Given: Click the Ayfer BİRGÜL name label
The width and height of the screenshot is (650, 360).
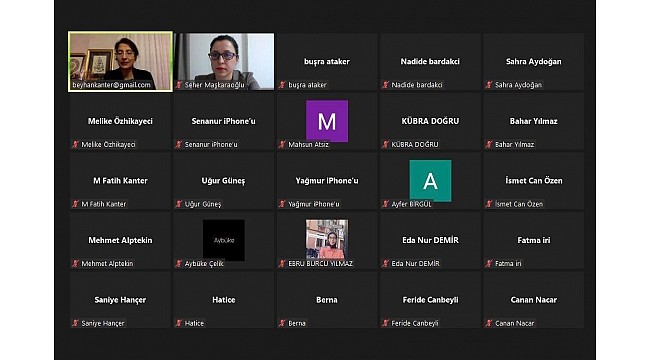Looking at the screenshot, I should click(x=411, y=204).
